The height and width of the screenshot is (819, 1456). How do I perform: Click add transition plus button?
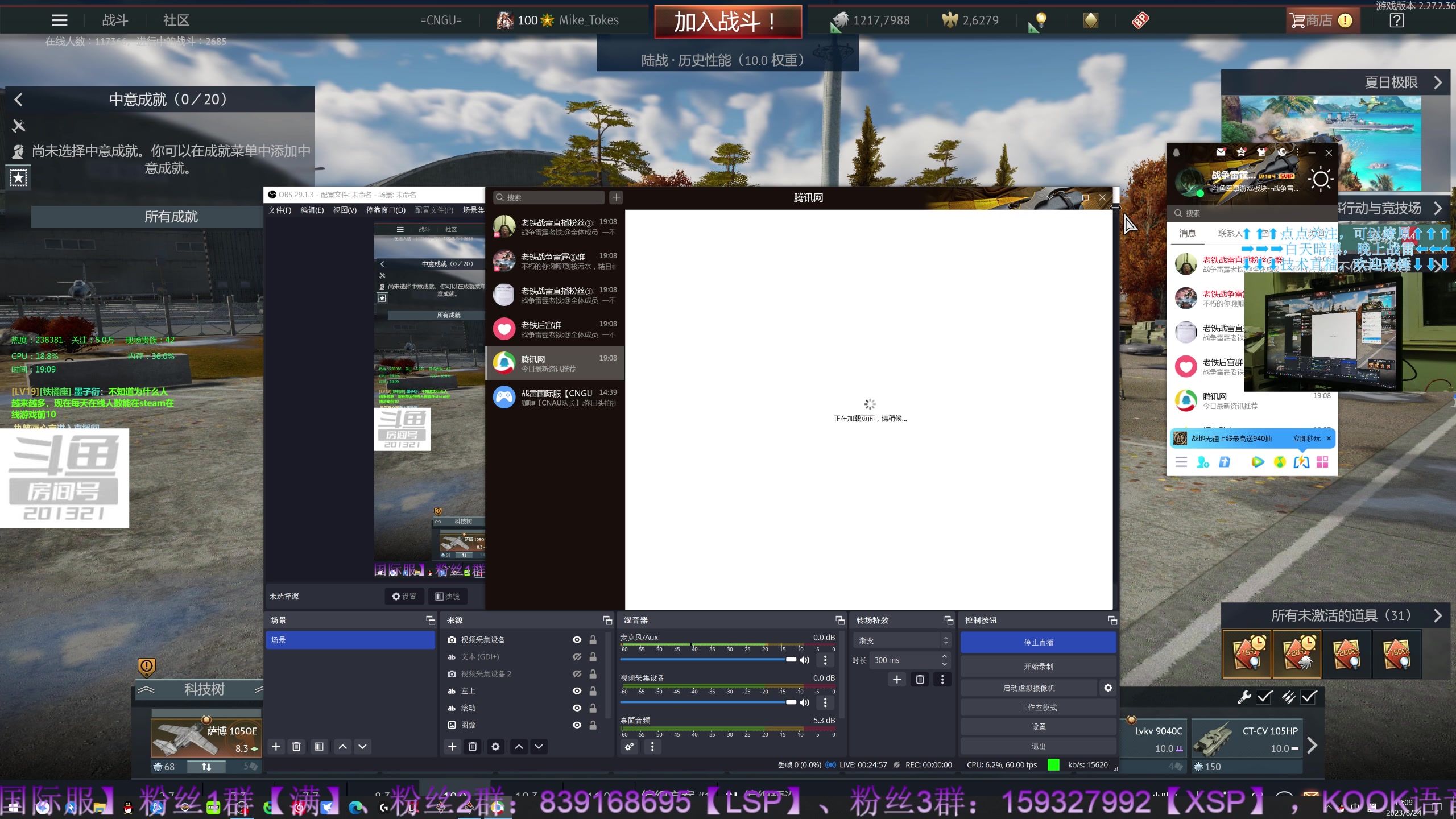[x=897, y=679]
